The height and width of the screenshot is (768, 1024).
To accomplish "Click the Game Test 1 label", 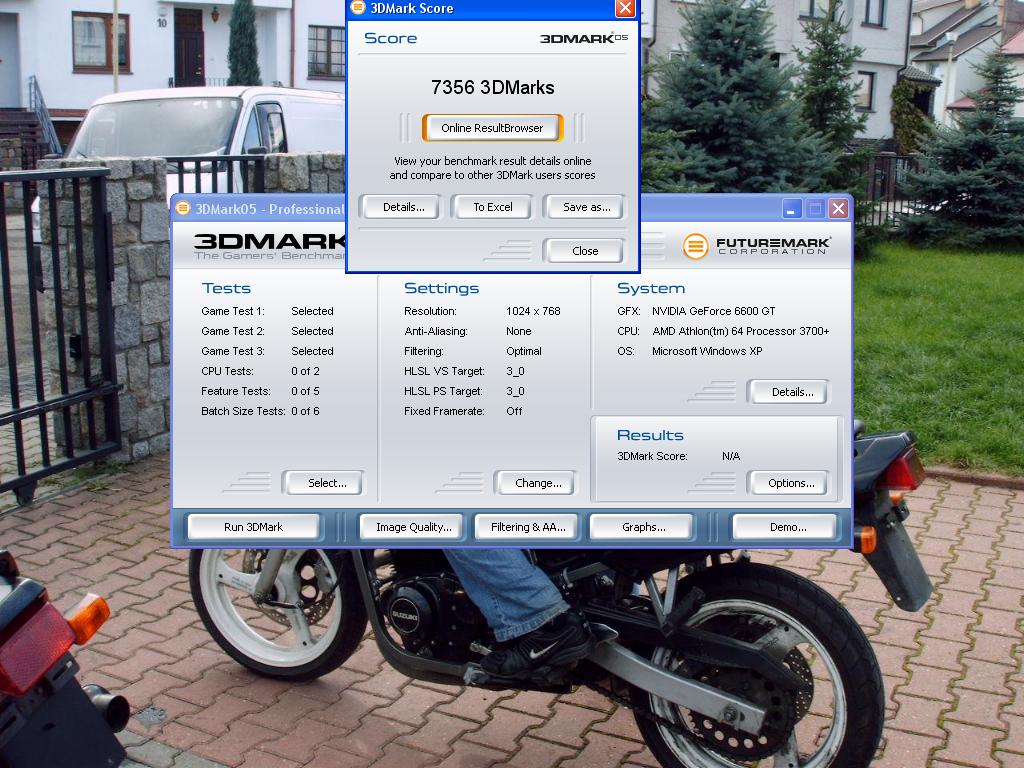I will tap(233, 312).
